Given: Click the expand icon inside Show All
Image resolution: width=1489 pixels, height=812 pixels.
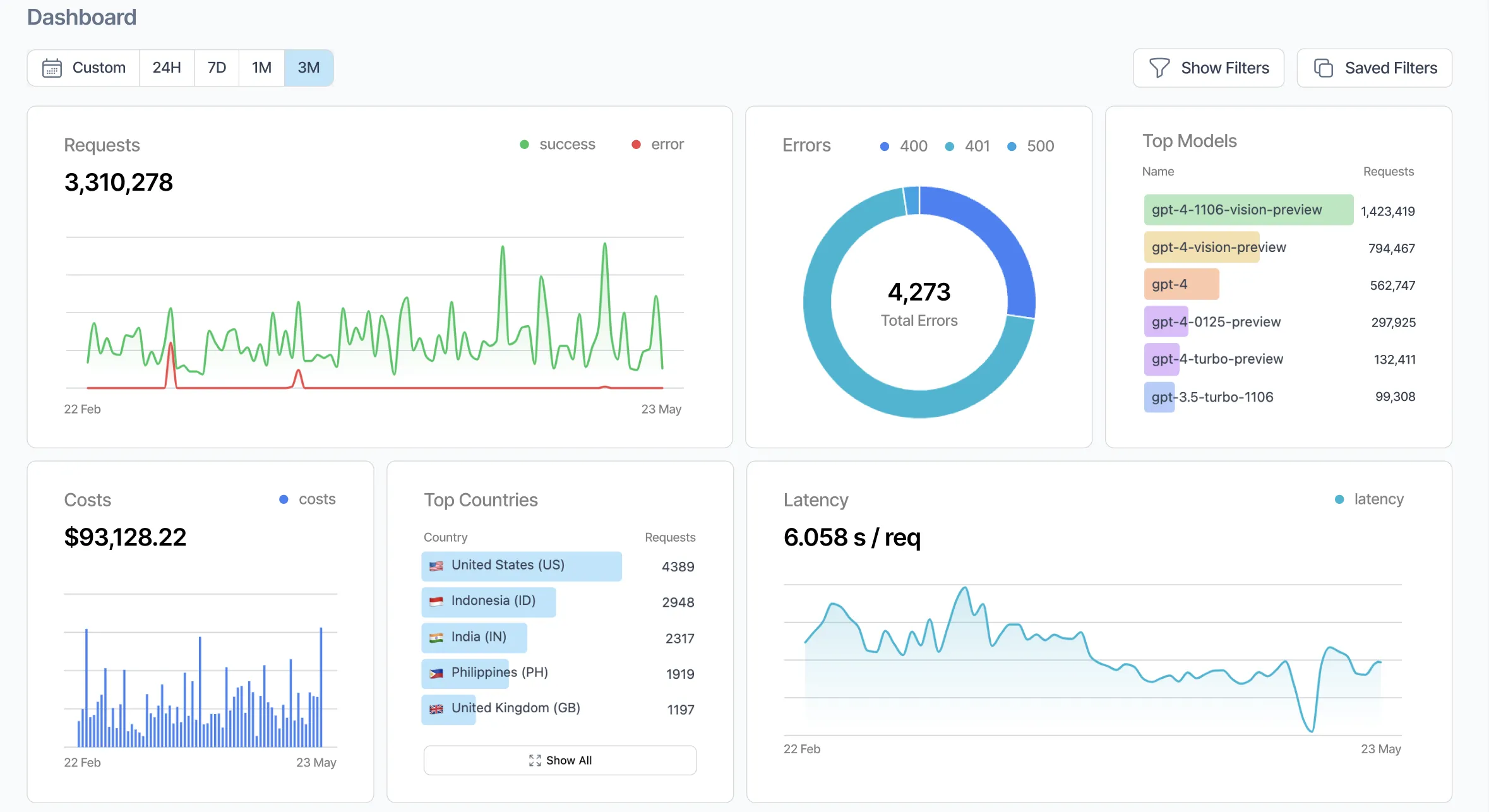Looking at the screenshot, I should click(x=535, y=760).
